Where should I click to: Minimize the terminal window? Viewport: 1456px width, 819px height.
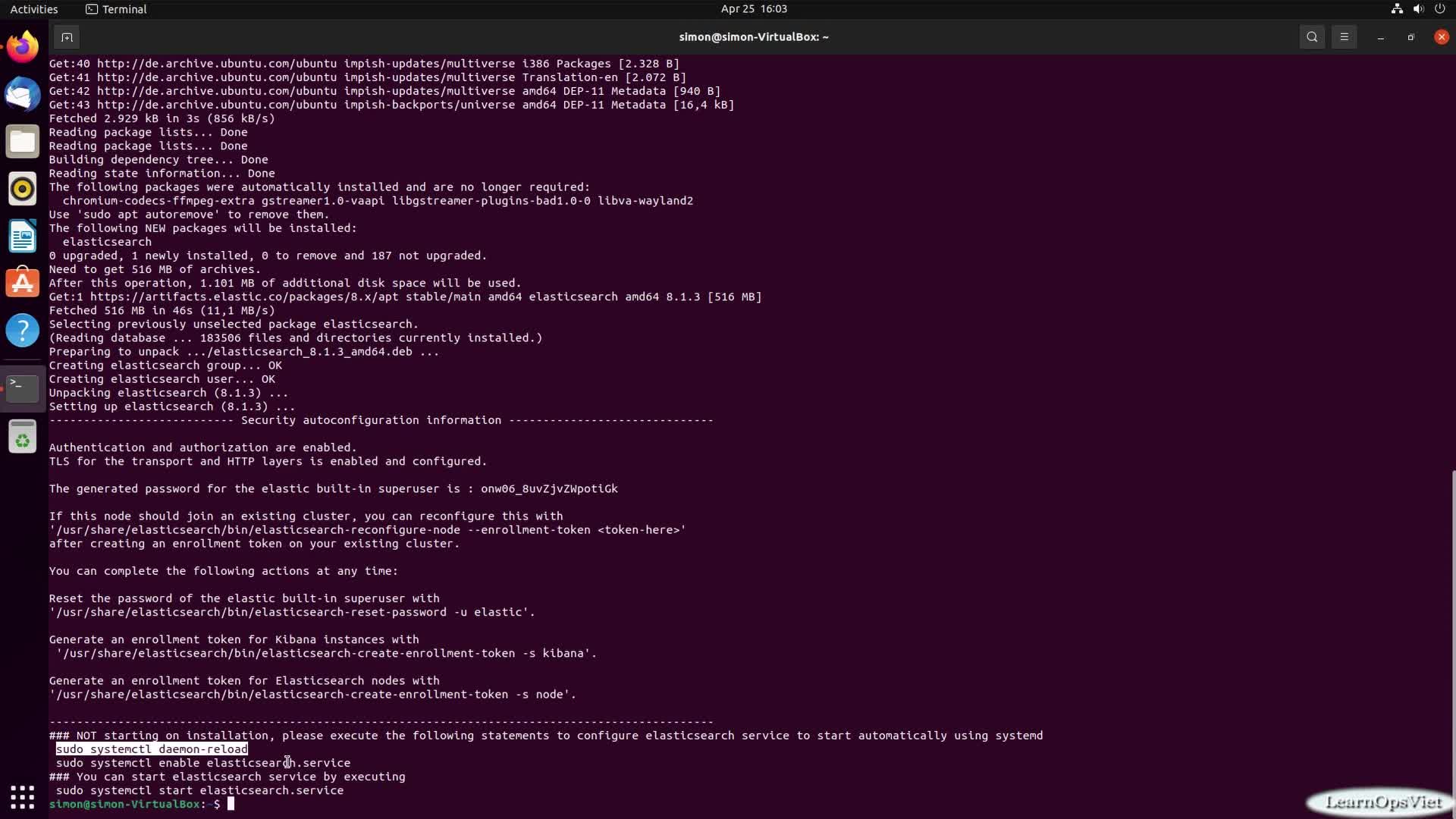[x=1381, y=37]
